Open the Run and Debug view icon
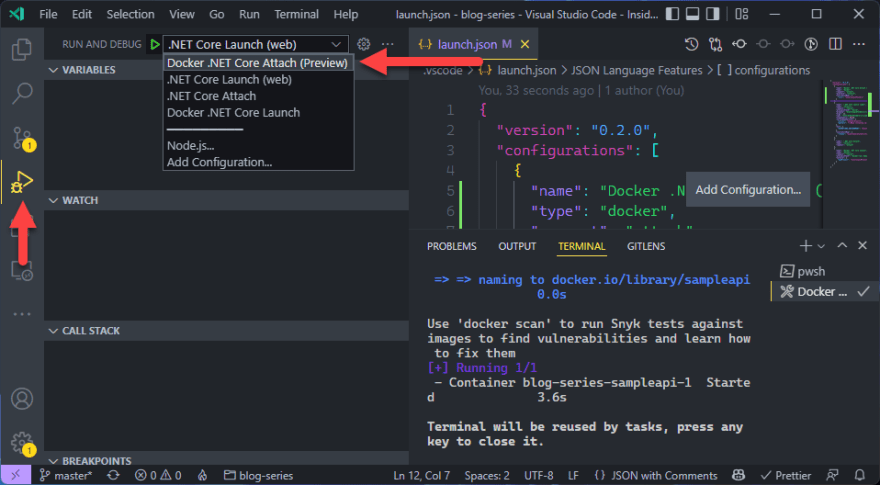880x485 pixels. 22,182
